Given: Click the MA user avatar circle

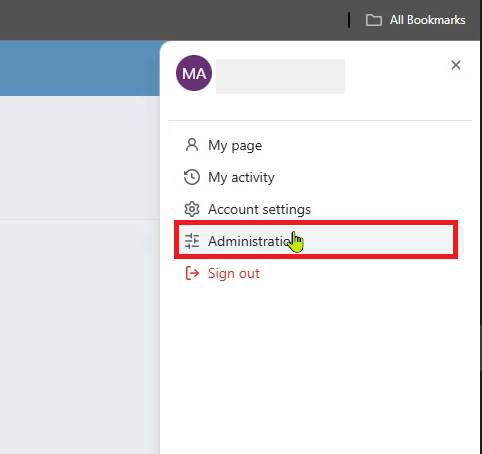Looking at the screenshot, I should [x=194, y=73].
